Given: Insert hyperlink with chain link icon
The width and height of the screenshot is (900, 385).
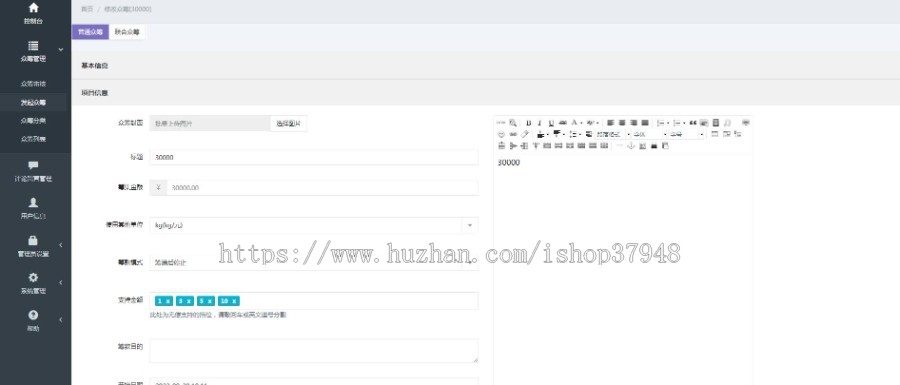Looking at the screenshot, I should 513,134.
